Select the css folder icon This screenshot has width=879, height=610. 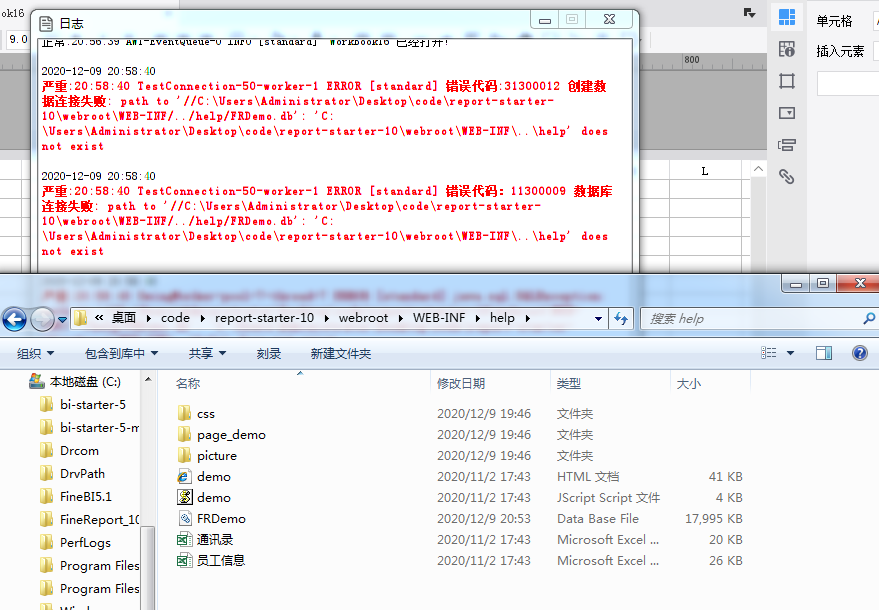point(184,414)
